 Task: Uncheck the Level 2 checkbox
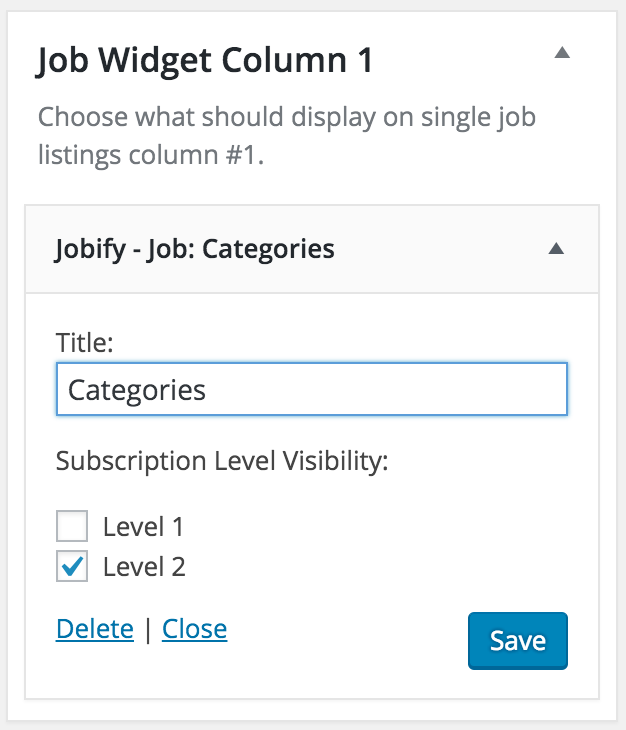pyautogui.click(x=72, y=566)
